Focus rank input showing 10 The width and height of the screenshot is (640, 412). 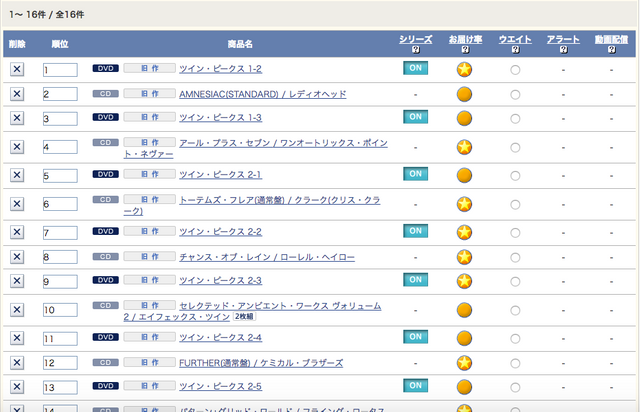(x=60, y=310)
